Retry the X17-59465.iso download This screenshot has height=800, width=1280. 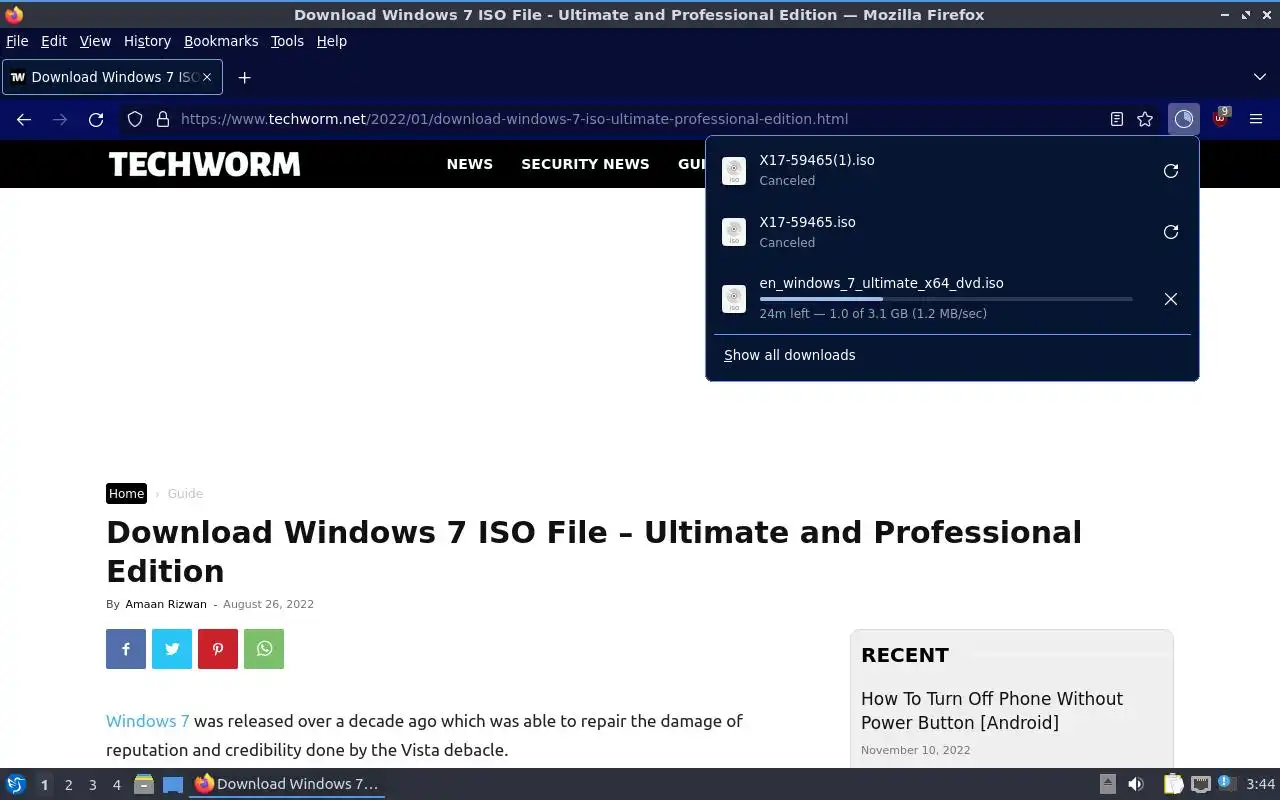(1170, 232)
